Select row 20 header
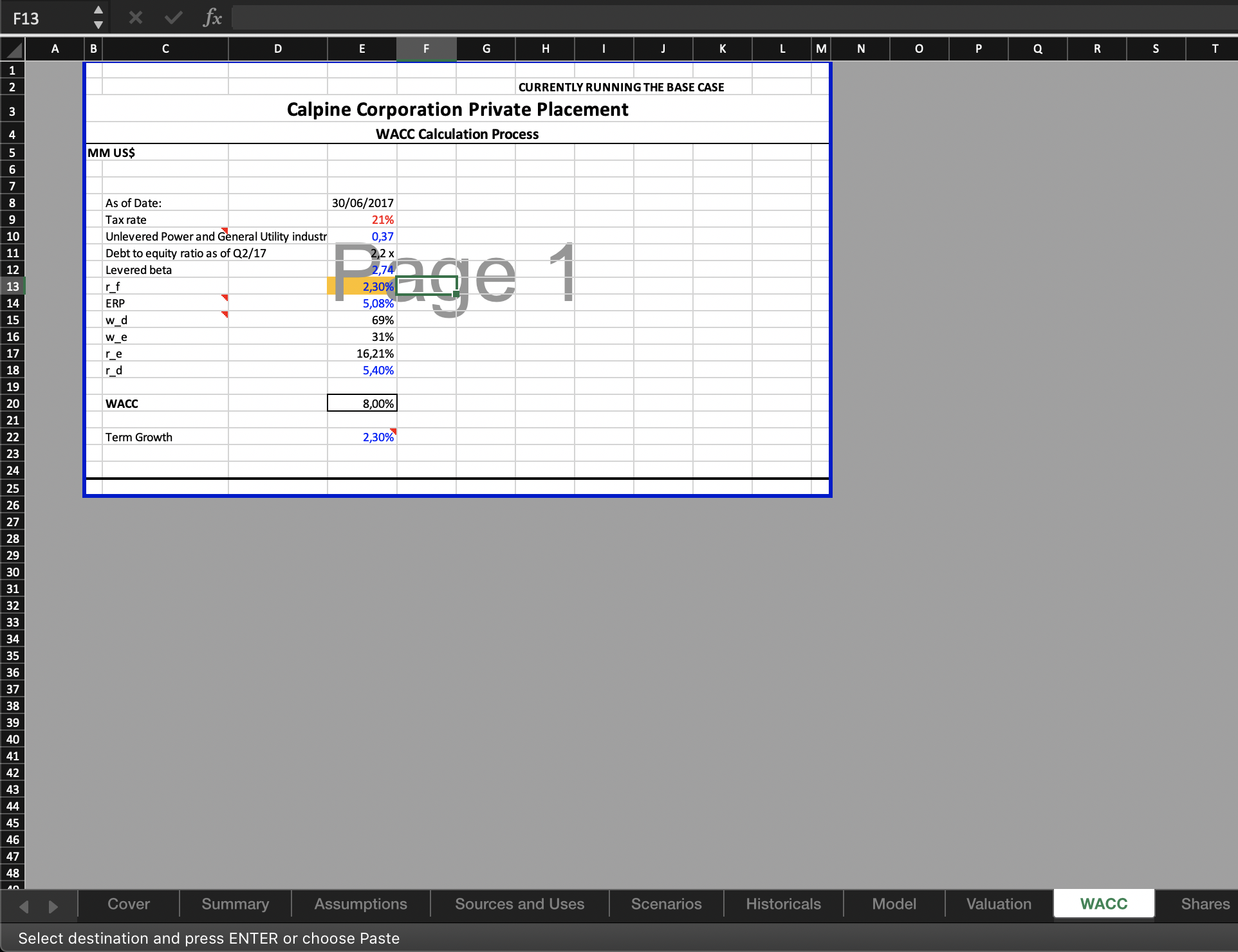This screenshot has height=952, width=1238. (13, 403)
